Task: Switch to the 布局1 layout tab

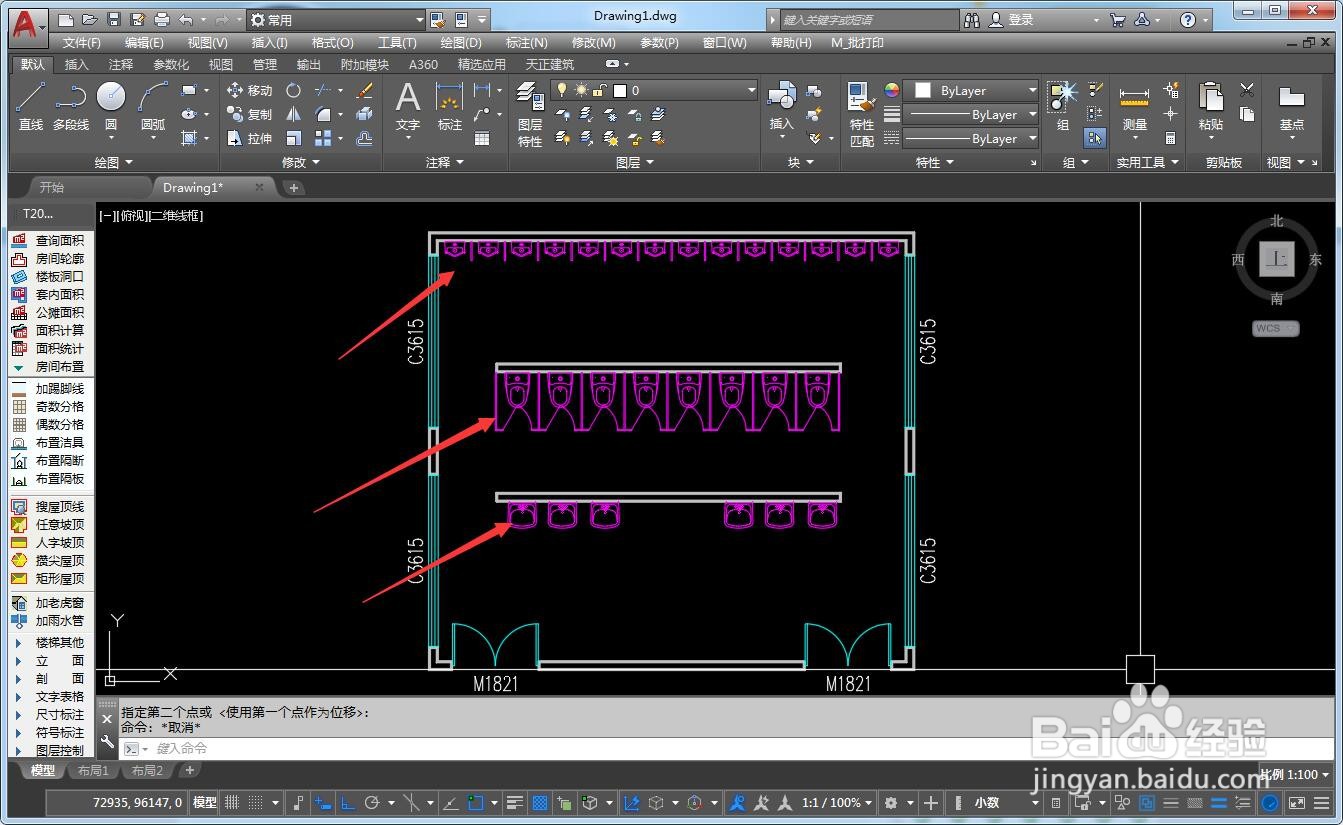Action: 92,770
